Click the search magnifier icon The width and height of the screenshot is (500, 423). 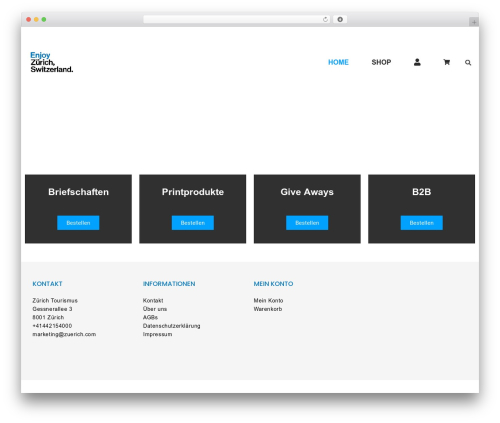[468, 62]
